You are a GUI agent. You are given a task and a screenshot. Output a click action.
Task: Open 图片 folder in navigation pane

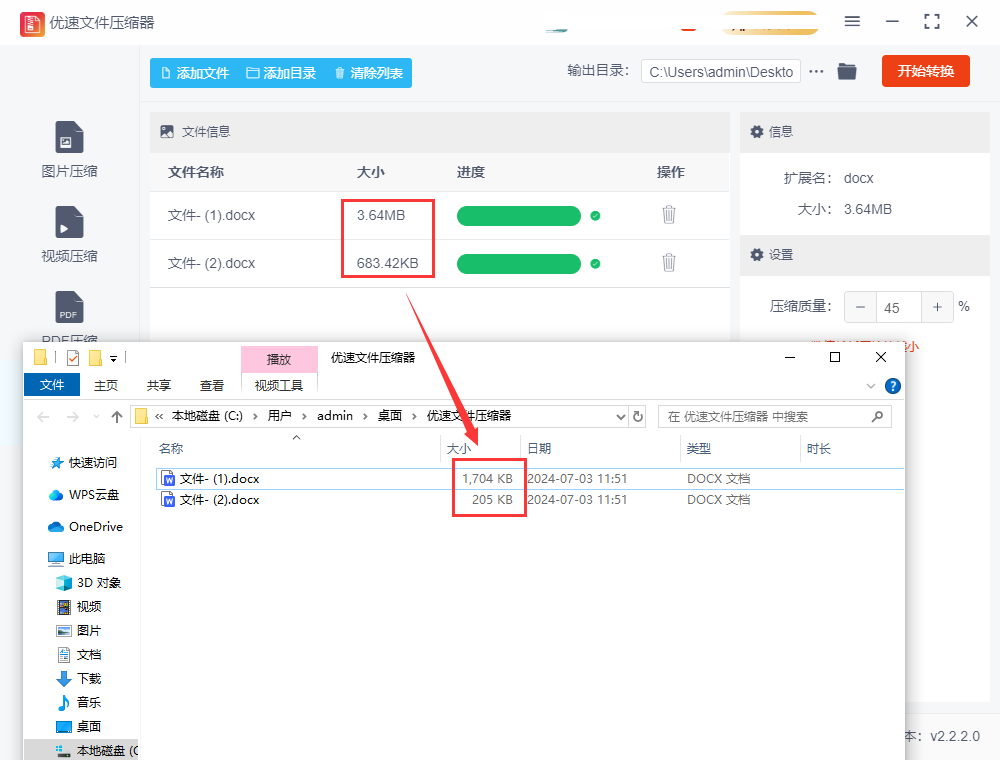[x=79, y=631]
